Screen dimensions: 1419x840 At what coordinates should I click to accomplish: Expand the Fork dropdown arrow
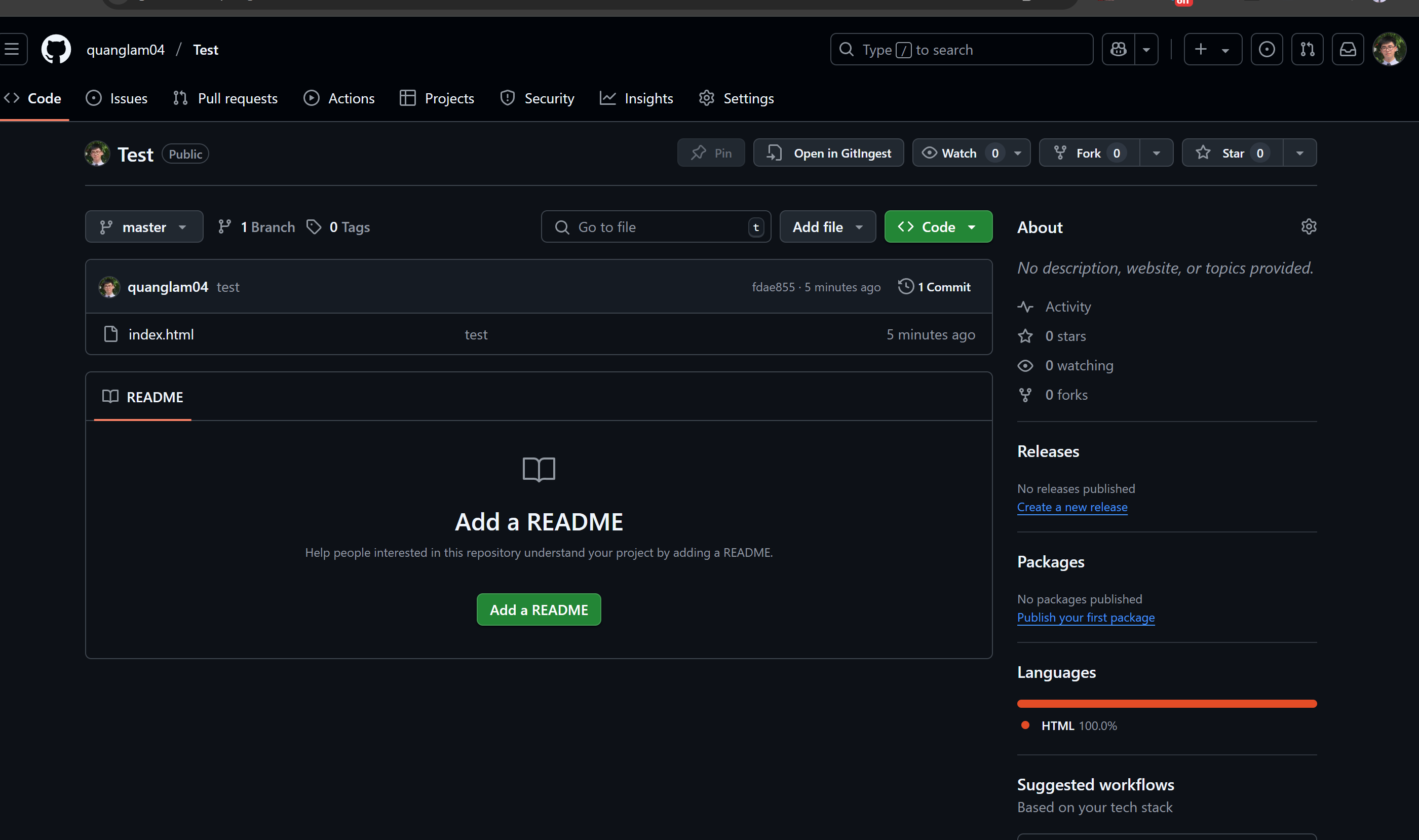1157,153
